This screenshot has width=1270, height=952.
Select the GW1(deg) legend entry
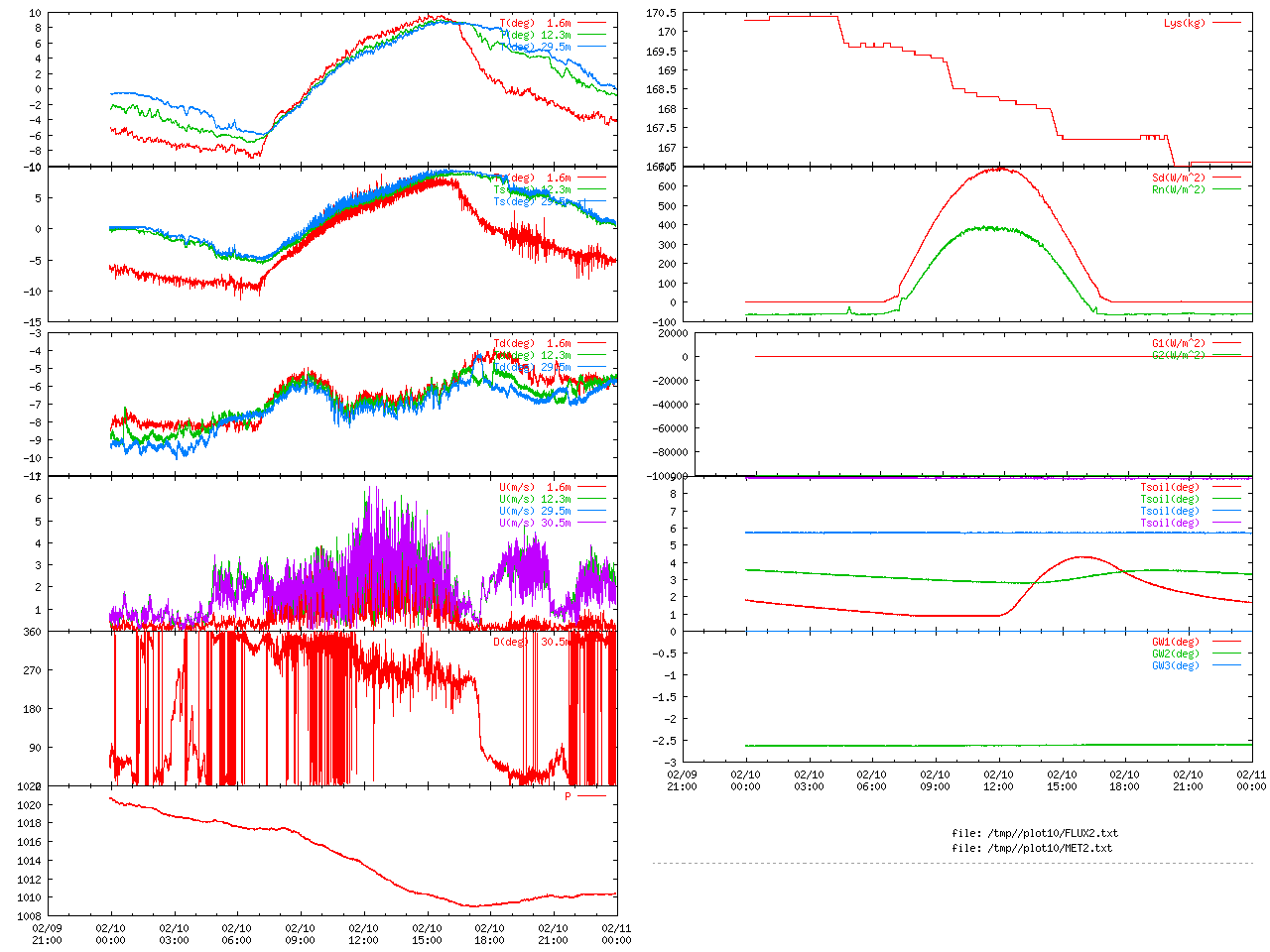(x=1175, y=642)
